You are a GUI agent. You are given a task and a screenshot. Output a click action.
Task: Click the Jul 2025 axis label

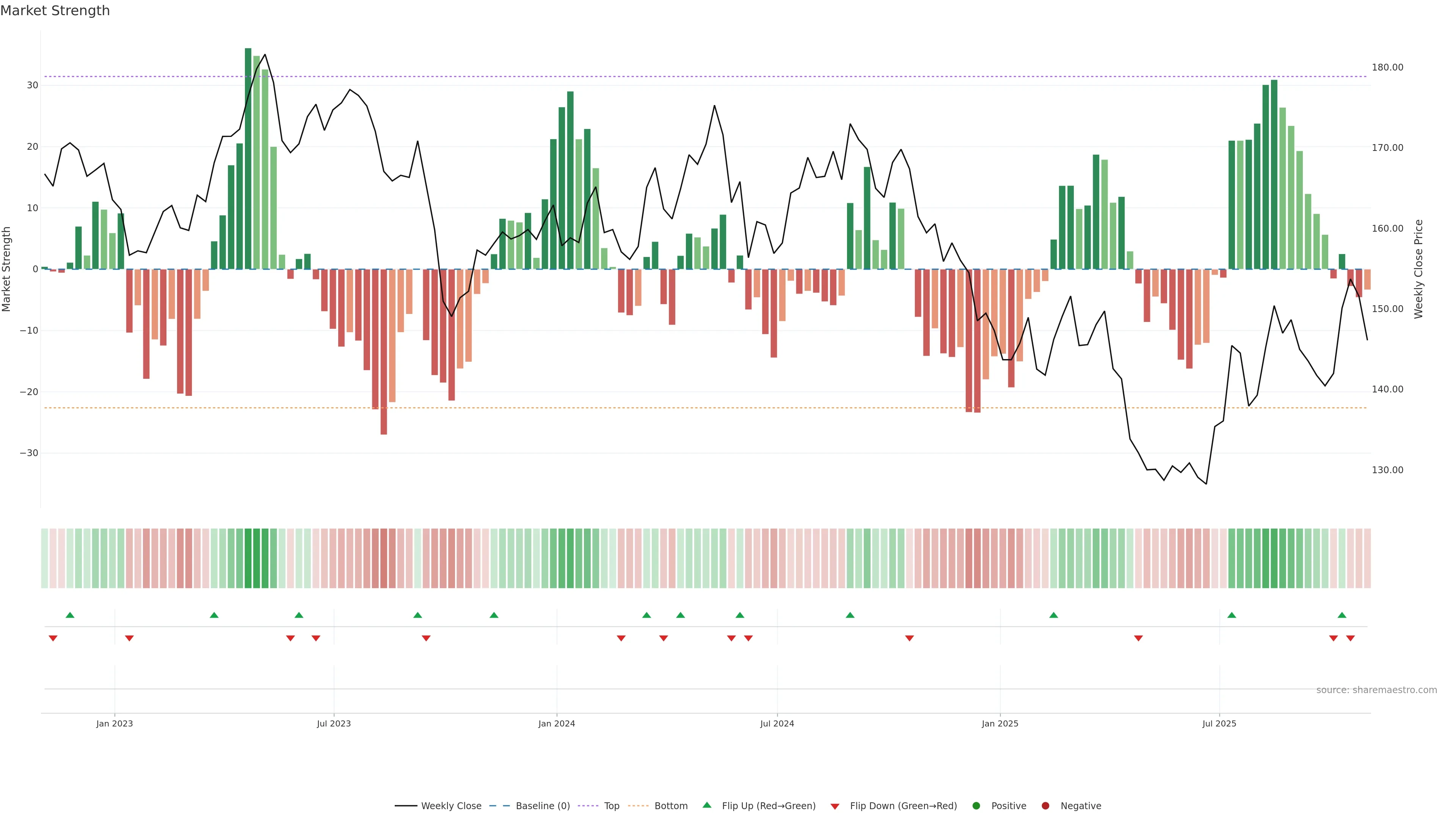(x=1219, y=723)
